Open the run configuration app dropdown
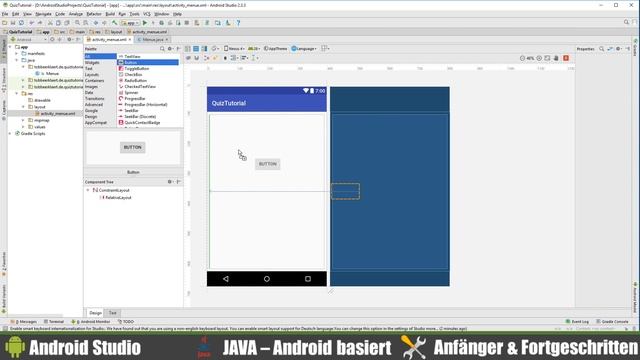This screenshot has height=360, width=640. coord(131,23)
